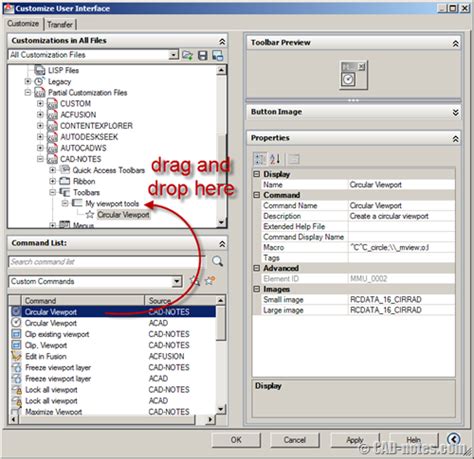Collapse the Command List panel

click(x=222, y=244)
